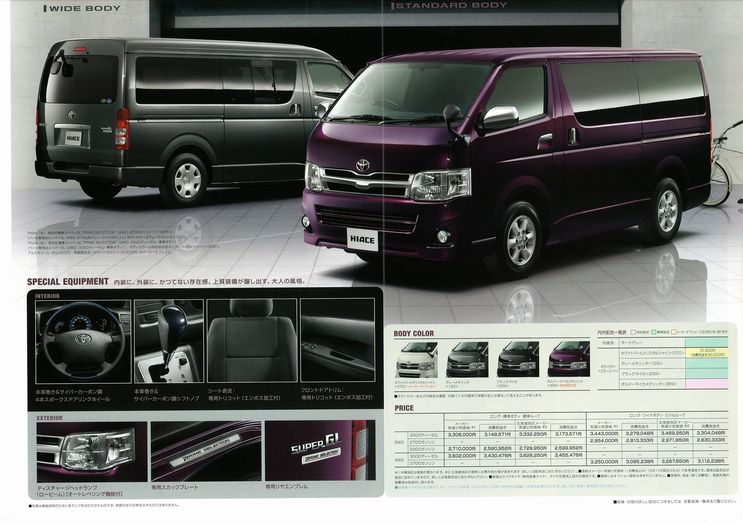Viewport: 743px width, 525px height.
Task: Choose the purple Bordeaux body color van
Action: coord(569,359)
